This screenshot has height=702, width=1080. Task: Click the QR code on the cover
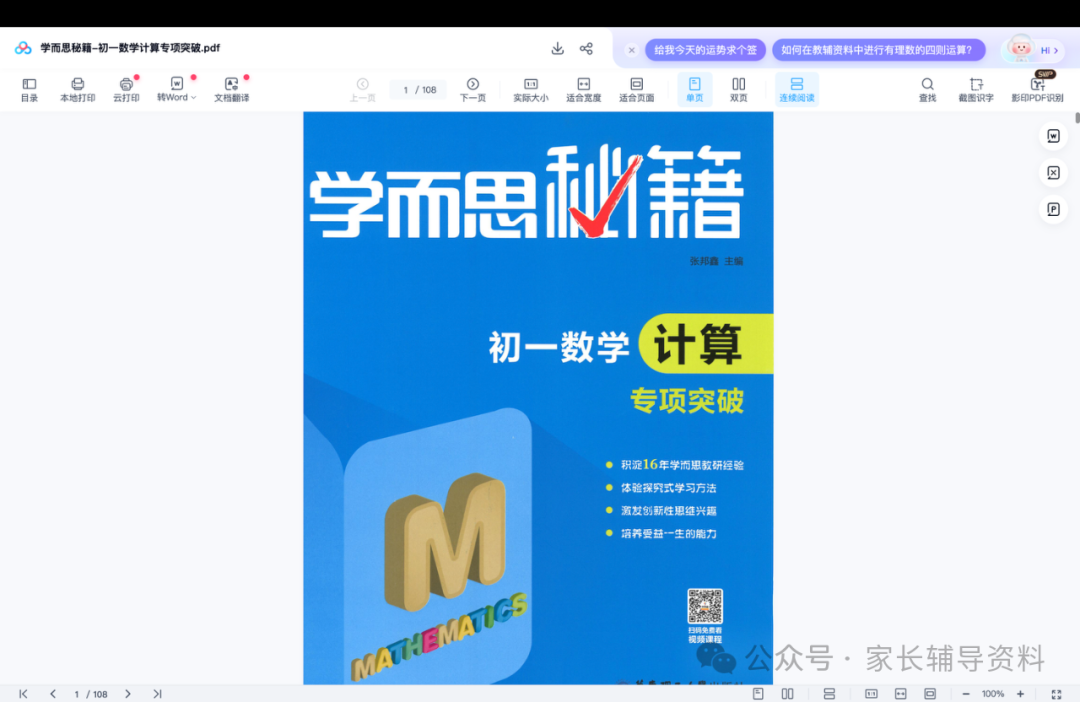tap(705, 606)
